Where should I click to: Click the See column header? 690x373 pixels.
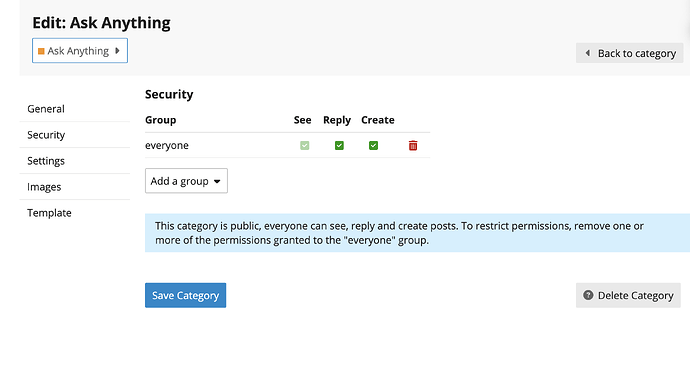pyautogui.click(x=302, y=120)
